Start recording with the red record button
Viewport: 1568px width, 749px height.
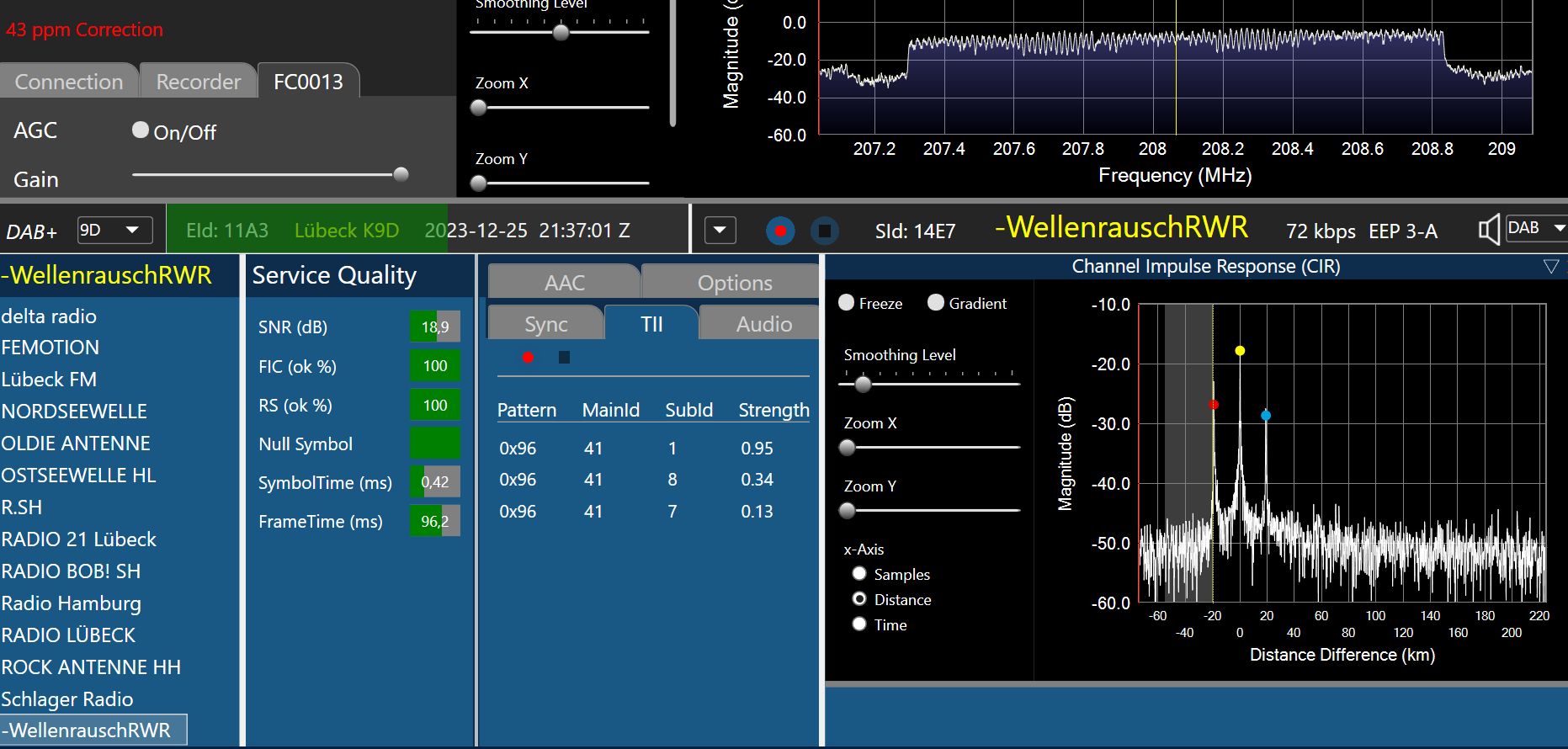[780, 231]
